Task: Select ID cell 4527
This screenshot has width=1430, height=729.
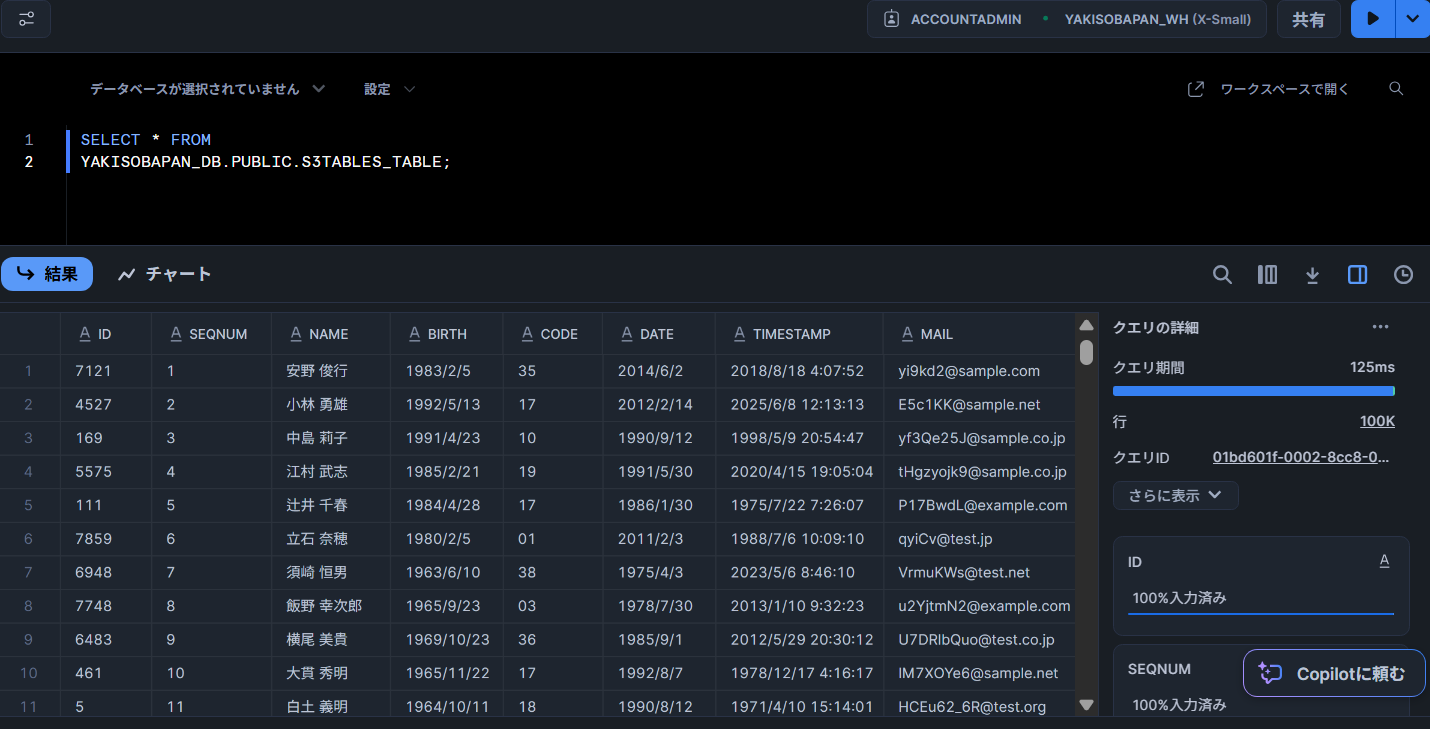Action: point(106,405)
